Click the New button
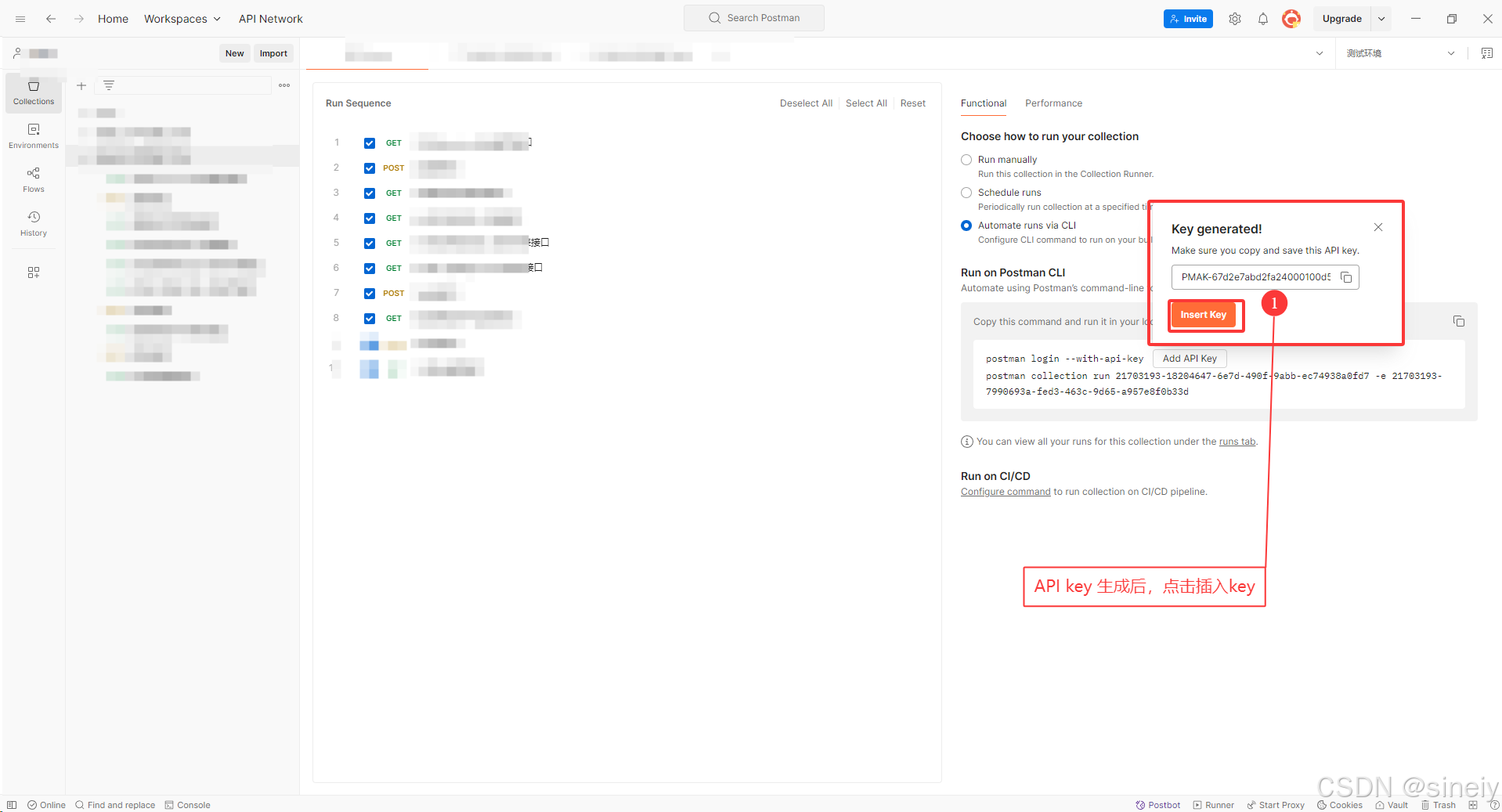This screenshot has width=1502, height=812. tap(235, 53)
